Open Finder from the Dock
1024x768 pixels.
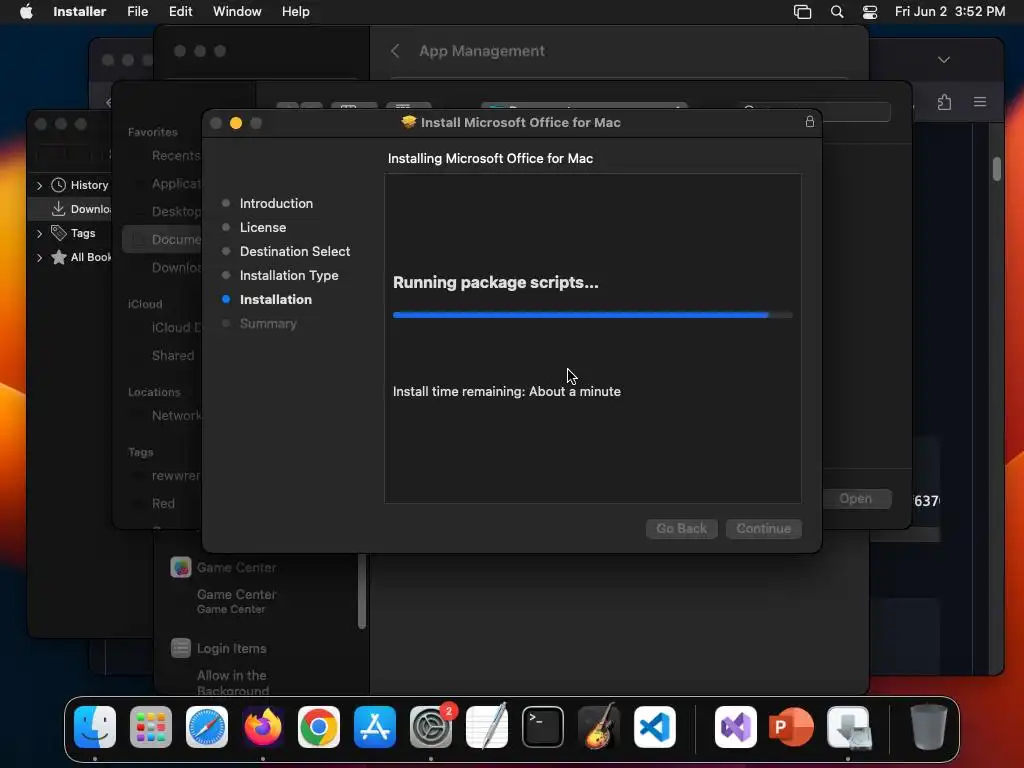pos(95,727)
